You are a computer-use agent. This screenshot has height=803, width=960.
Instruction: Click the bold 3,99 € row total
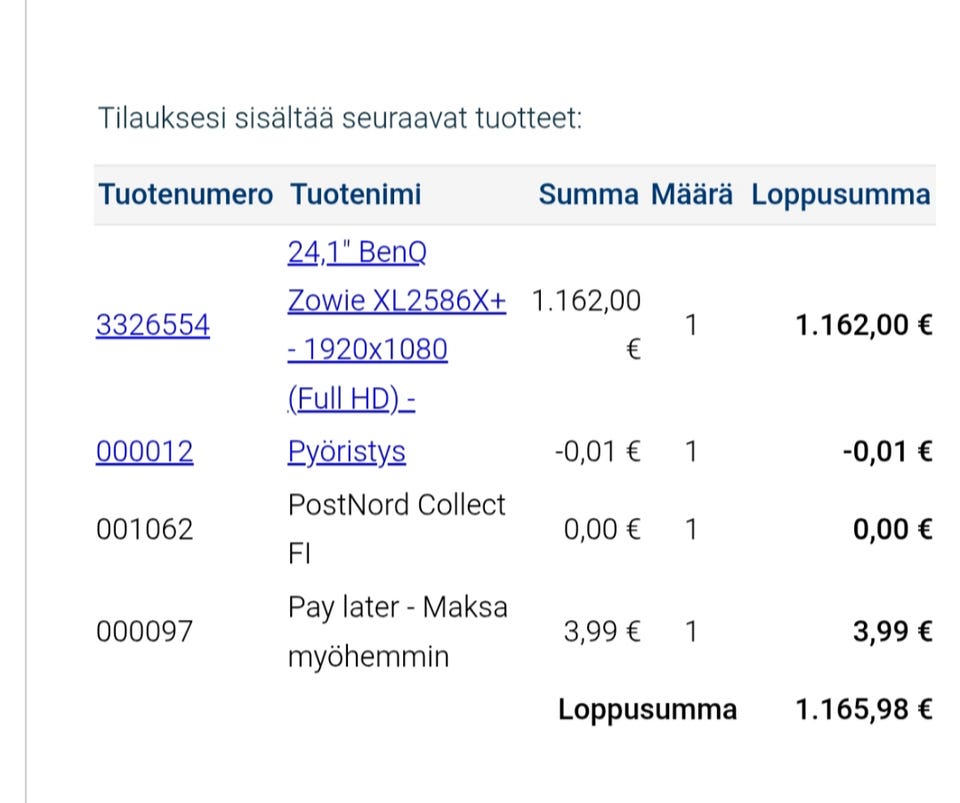click(x=892, y=632)
